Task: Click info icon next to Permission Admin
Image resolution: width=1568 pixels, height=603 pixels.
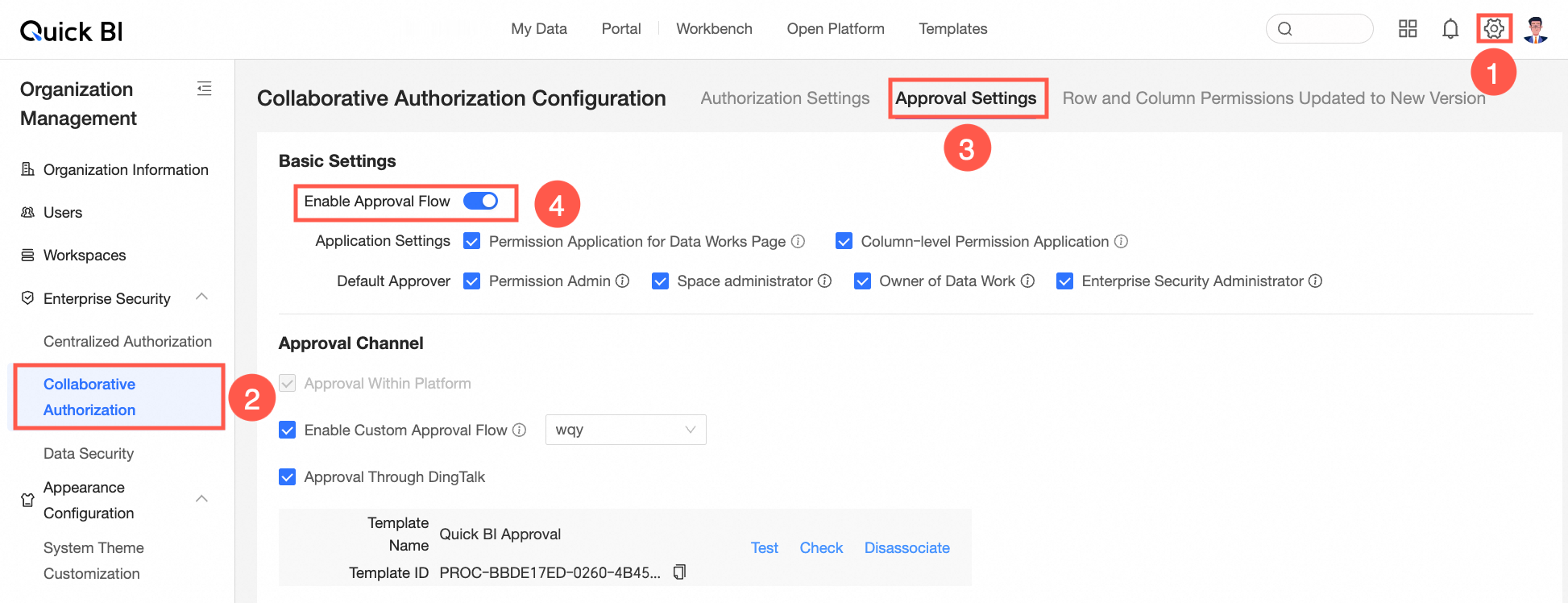Action: [623, 281]
